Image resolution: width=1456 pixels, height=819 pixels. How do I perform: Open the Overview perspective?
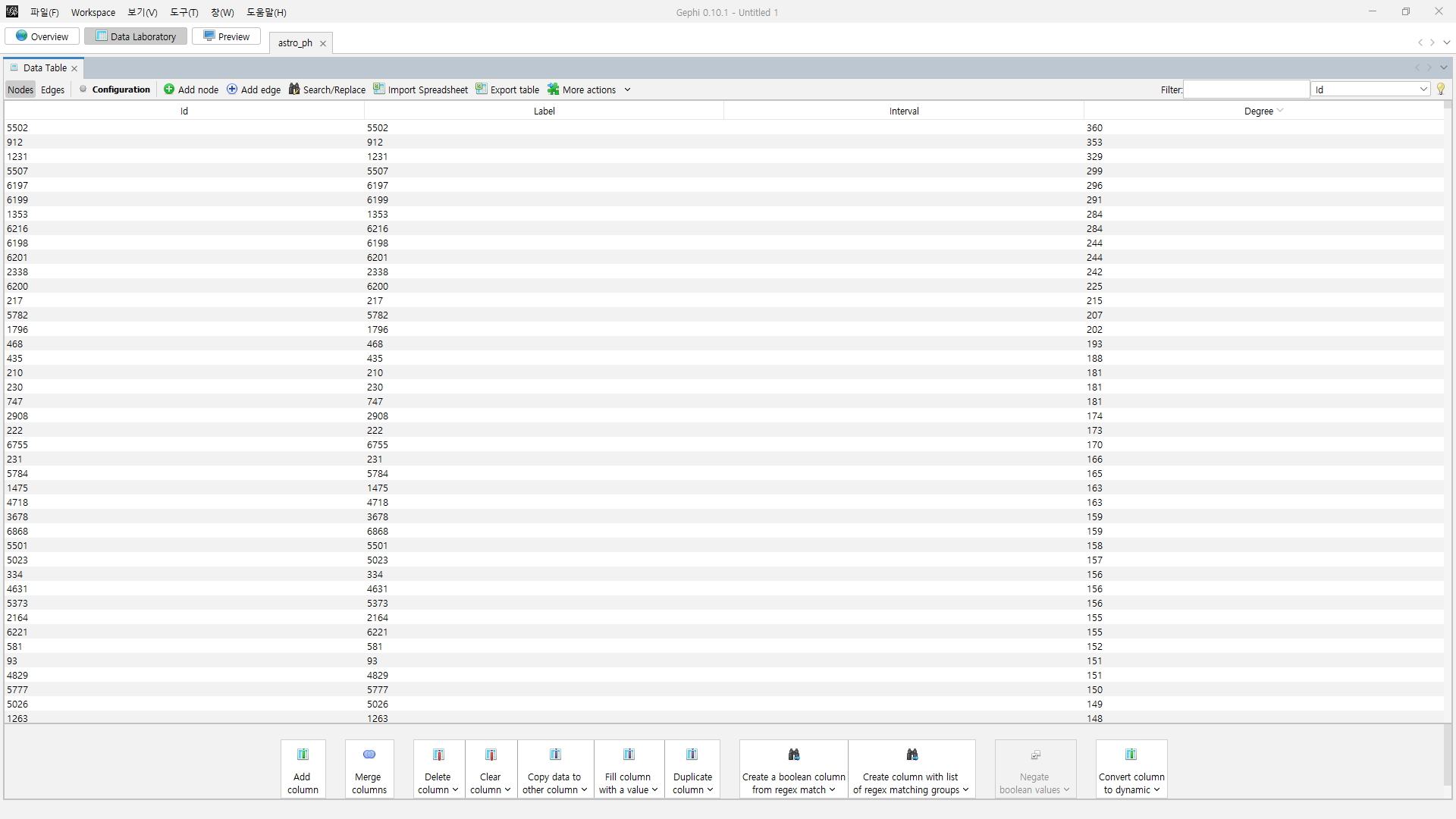tap(42, 36)
